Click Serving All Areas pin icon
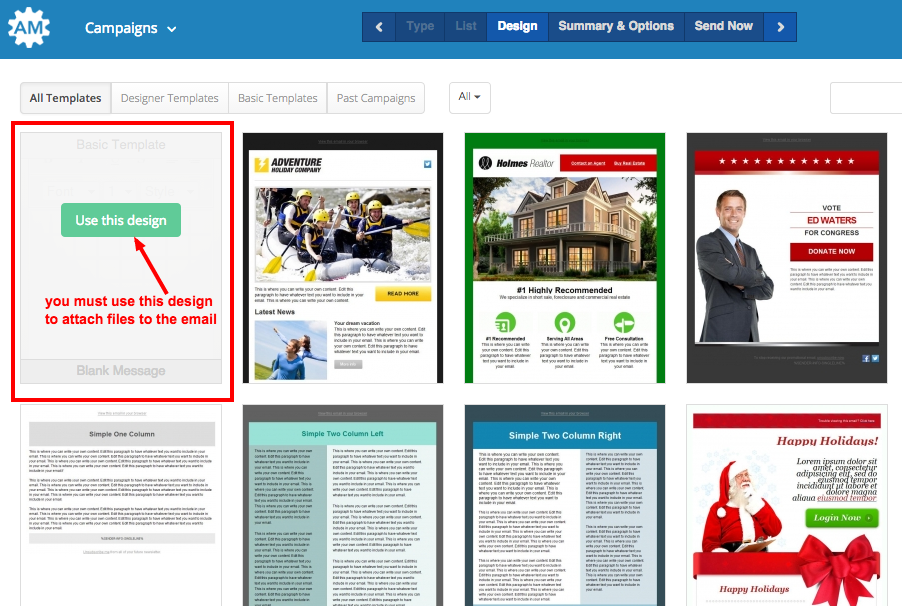The width and height of the screenshot is (902, 606). coord(565,323)
